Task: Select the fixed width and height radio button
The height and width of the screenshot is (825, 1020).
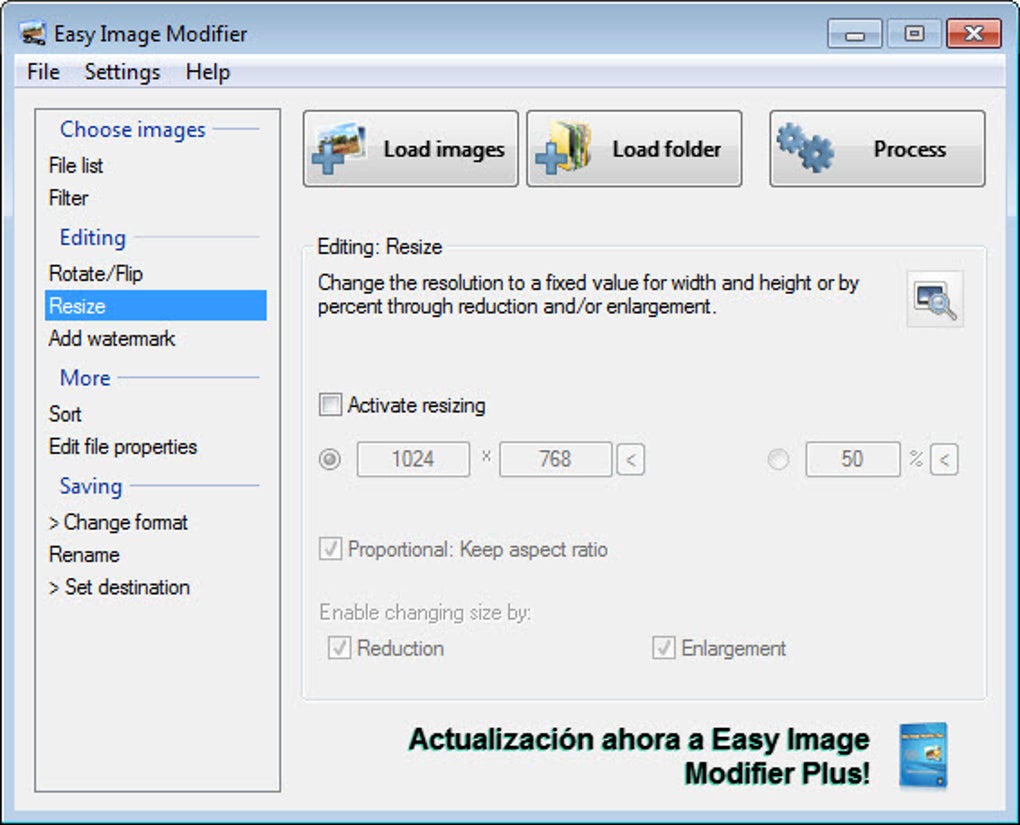Action: pos(330,459)
